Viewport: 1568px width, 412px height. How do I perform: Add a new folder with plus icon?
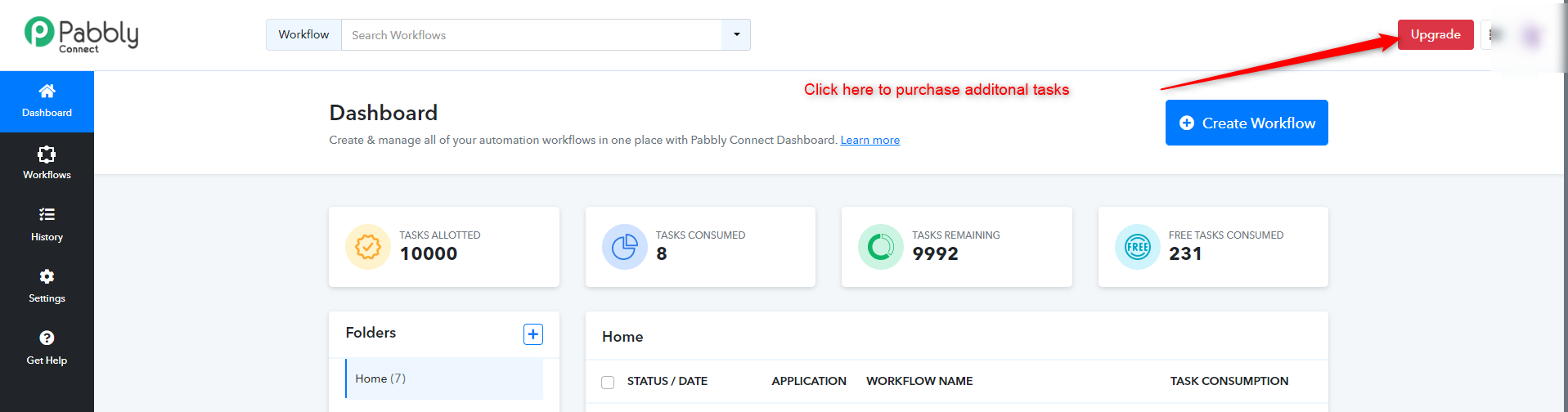(x=533, y=334)
